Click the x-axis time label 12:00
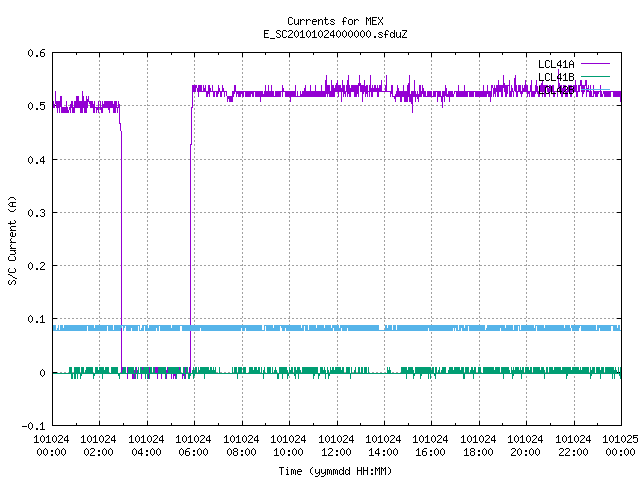The image size is (640, 480). tap(336, 452)
